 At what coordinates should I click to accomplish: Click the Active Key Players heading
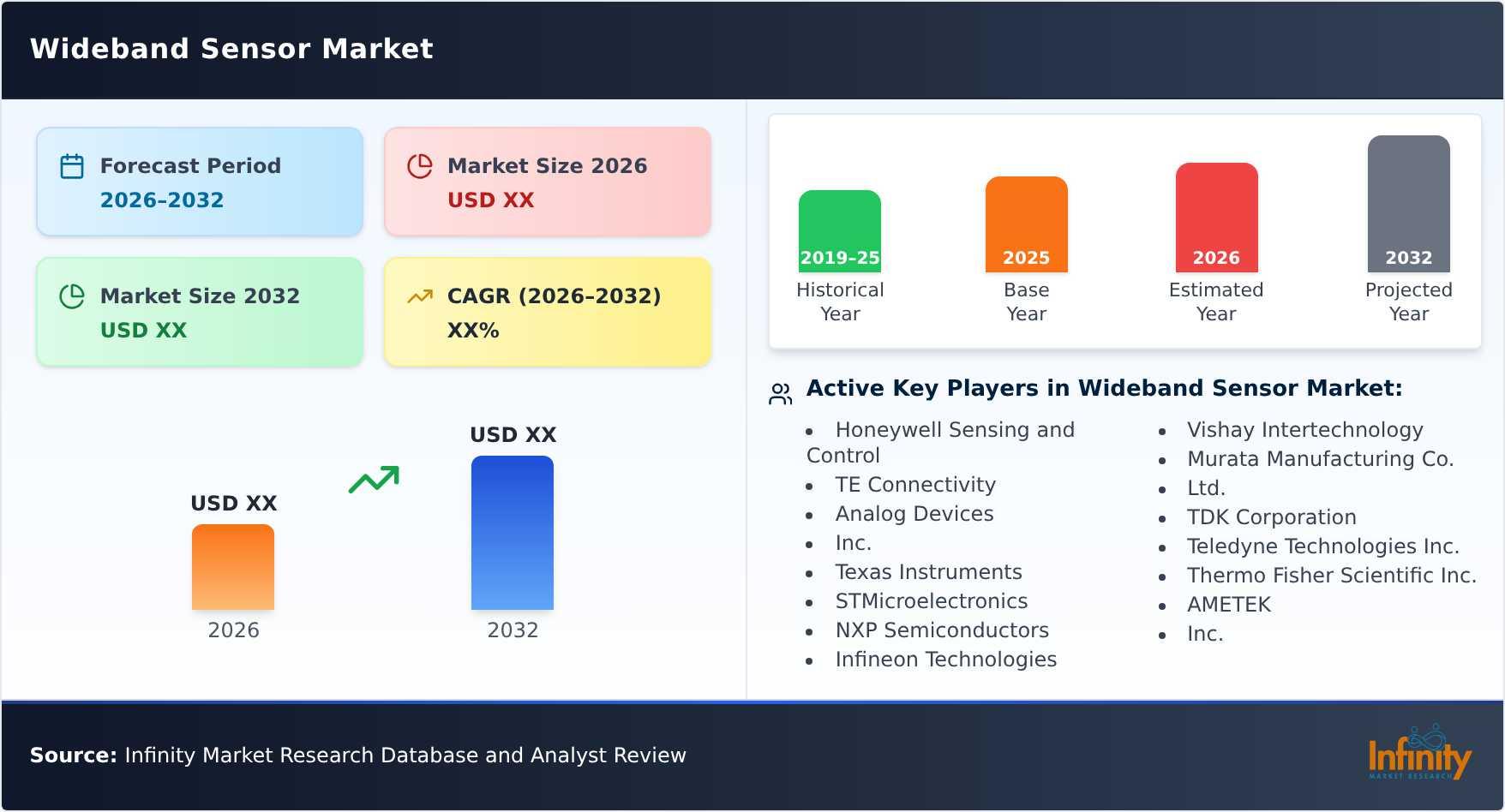pos(1104,389)
